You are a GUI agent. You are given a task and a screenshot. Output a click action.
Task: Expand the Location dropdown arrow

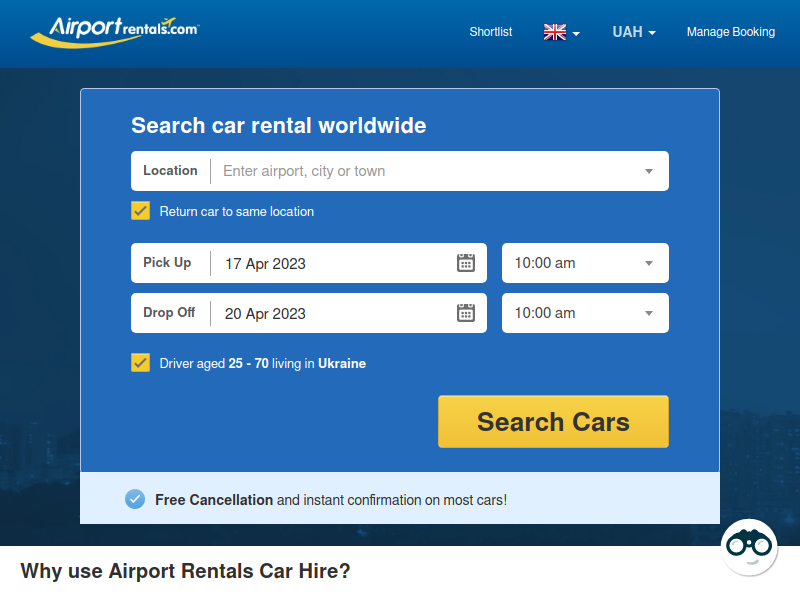648,171
